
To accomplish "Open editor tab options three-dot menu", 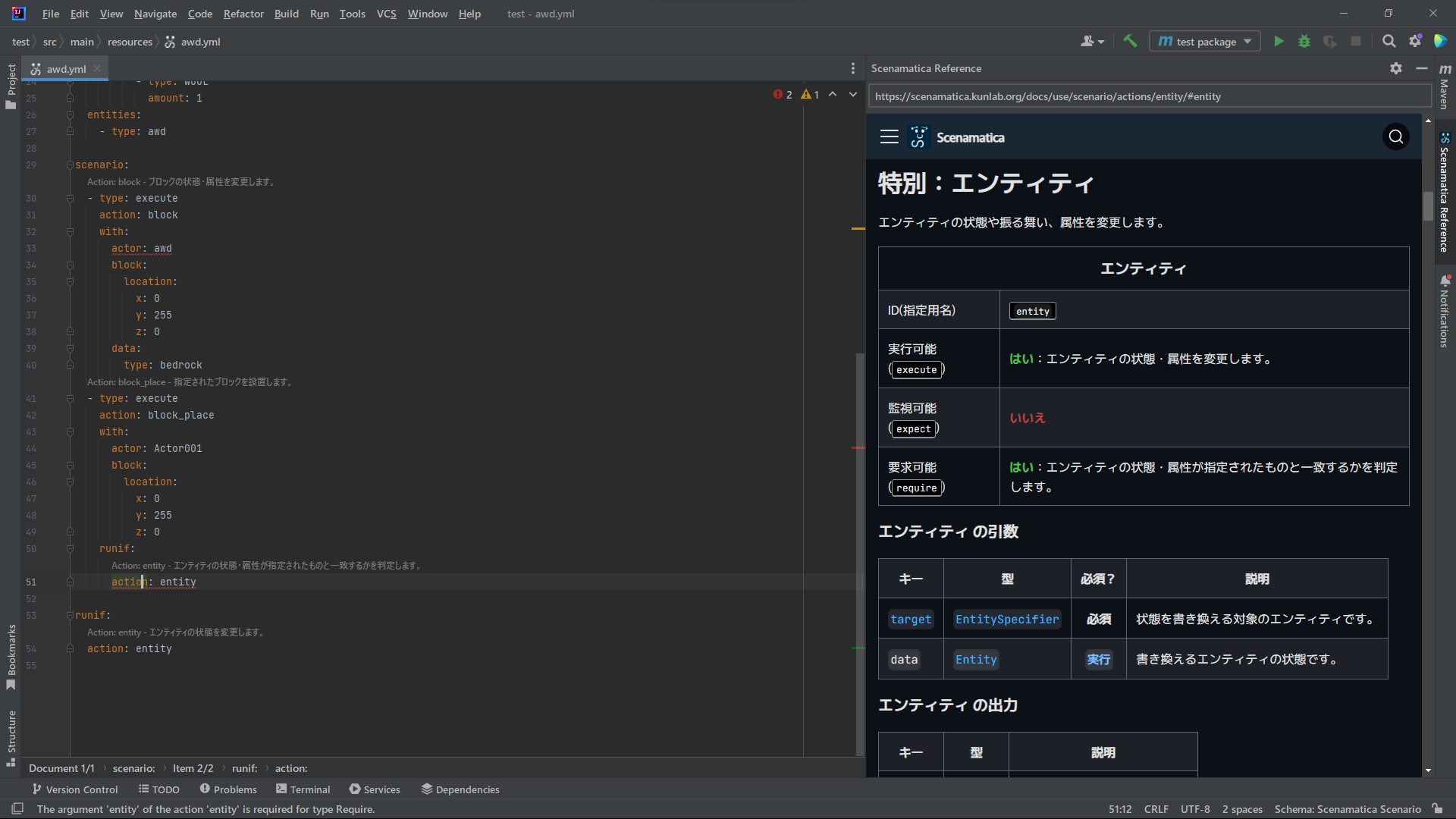I will (853, 69).
